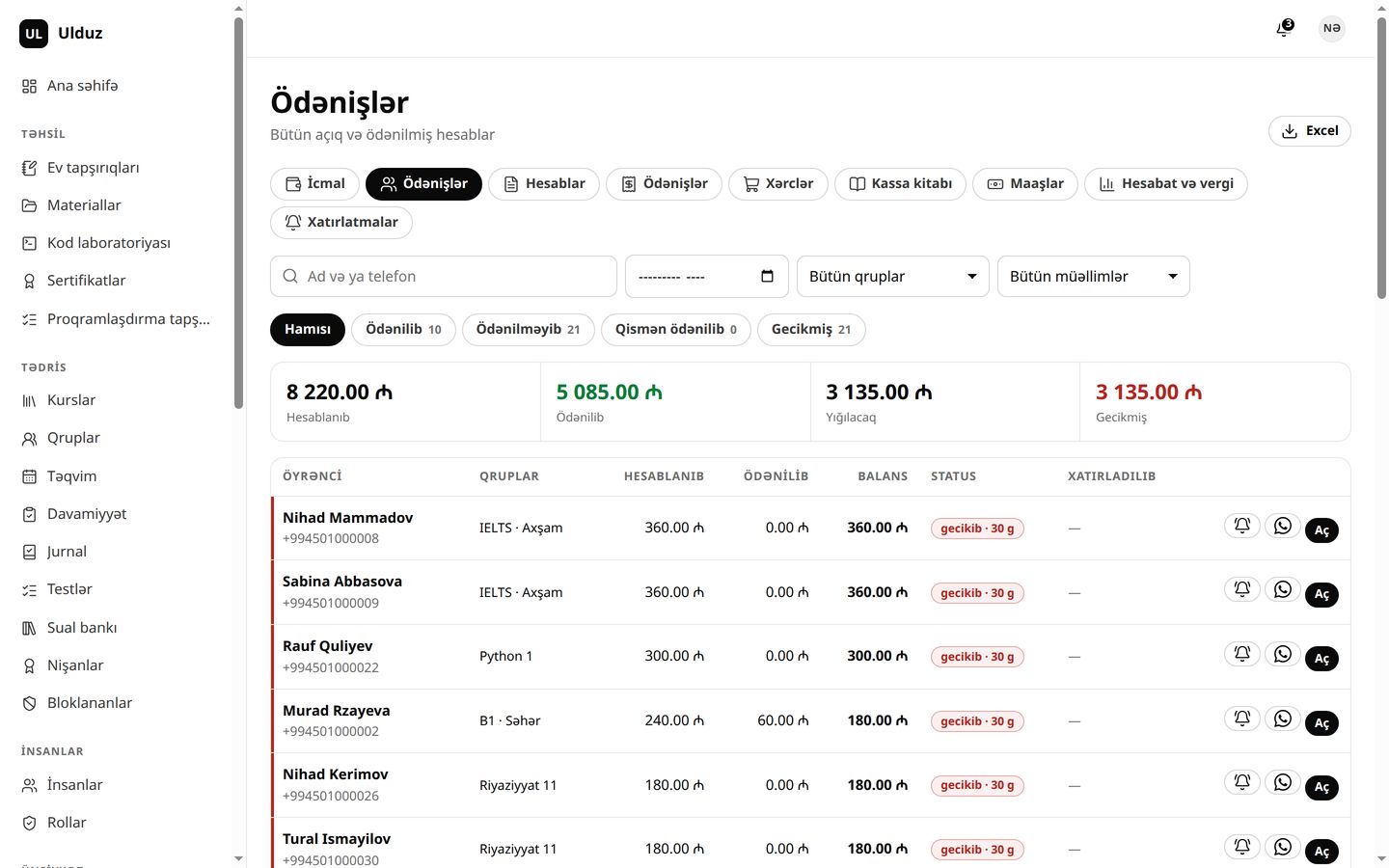Open WhatsApp for Murad Rzayeva
Screen dimensions: 1389x868
tap(1283, 719)
